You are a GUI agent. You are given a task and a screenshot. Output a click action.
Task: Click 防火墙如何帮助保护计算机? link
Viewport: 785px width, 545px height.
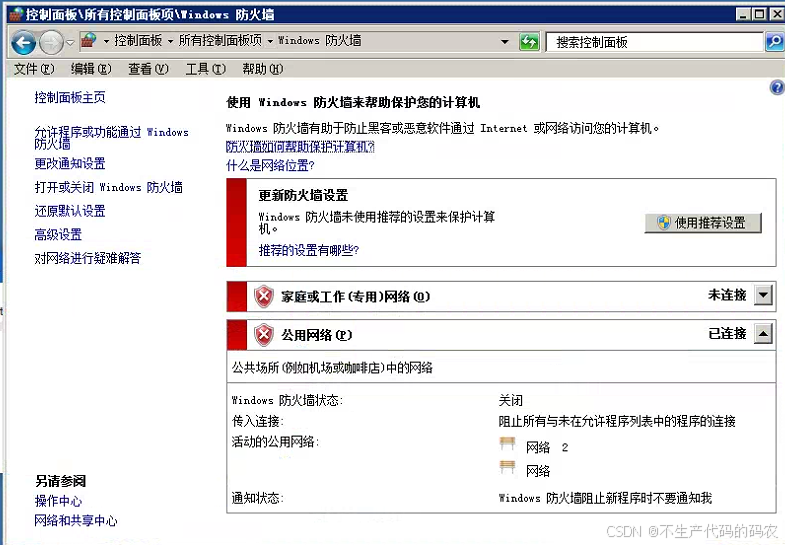[x=300, y=147]
